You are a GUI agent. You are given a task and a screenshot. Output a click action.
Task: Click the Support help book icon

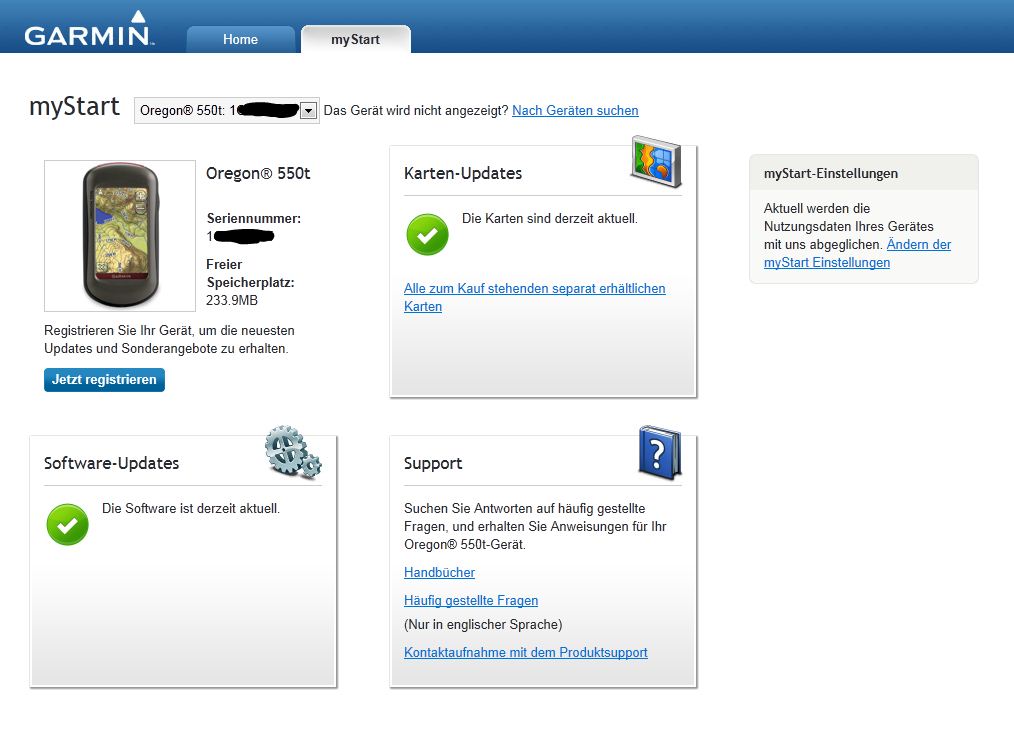point(660,453)
